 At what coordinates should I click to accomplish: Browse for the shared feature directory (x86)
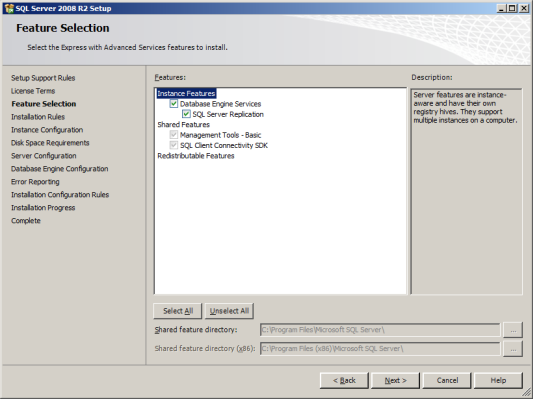[513, 349]
